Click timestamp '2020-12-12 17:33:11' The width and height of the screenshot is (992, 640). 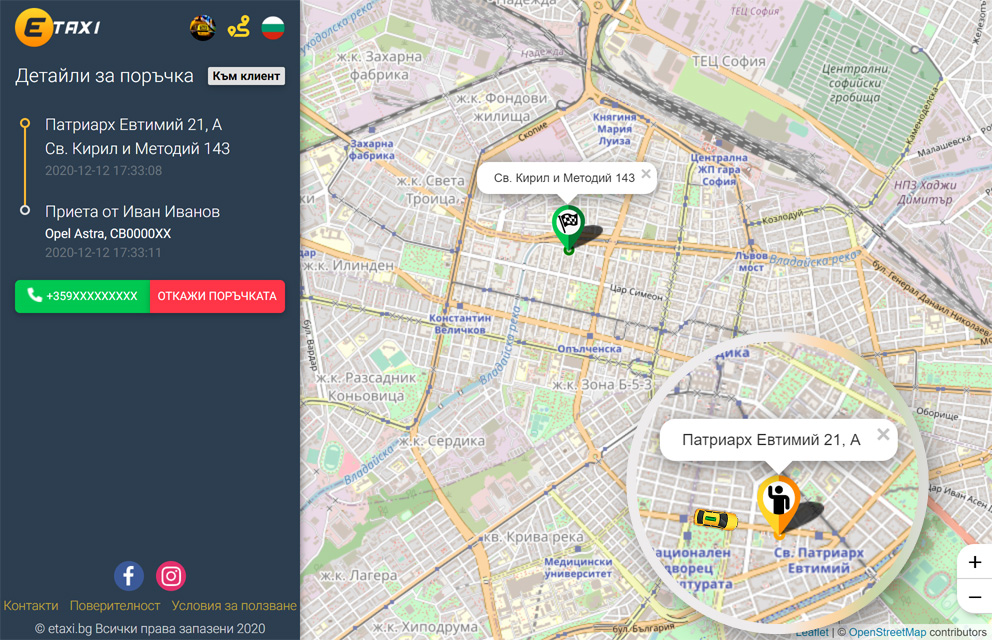[x=103, y=252]
